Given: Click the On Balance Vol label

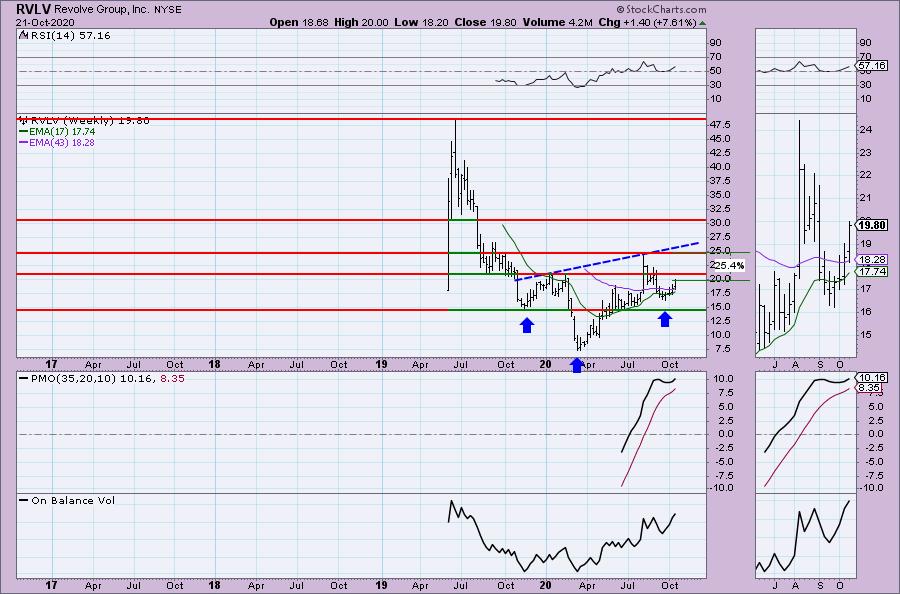Looking at the screenshot, I should click(73, 500).
